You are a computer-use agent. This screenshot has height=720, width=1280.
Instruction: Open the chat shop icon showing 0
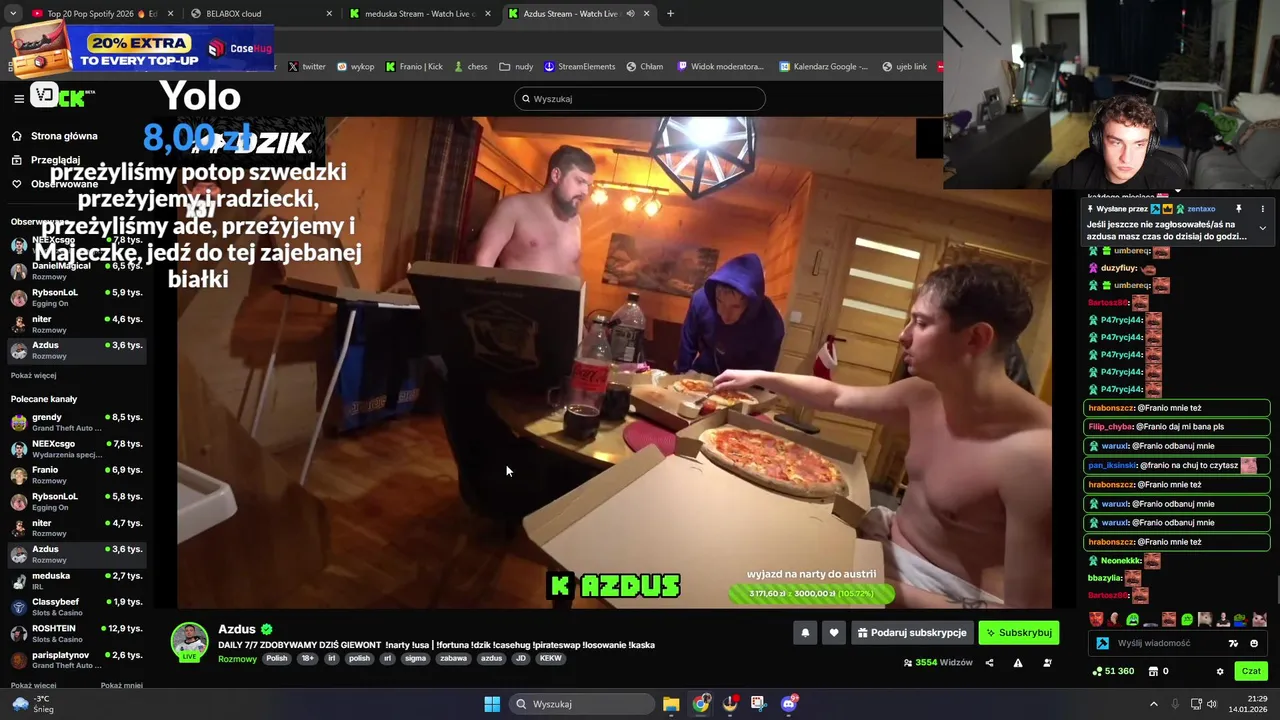pyautogui.click(x=1158, y=671)
